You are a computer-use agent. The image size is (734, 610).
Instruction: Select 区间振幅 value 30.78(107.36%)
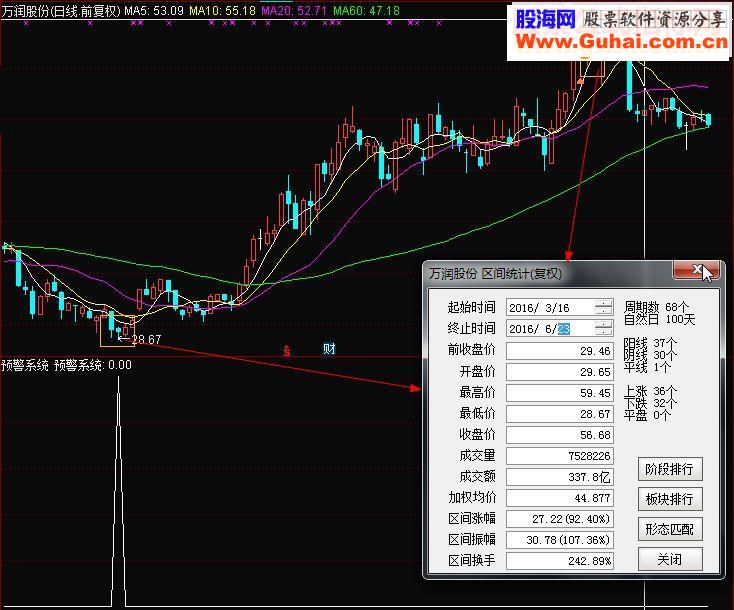point(559,540)
